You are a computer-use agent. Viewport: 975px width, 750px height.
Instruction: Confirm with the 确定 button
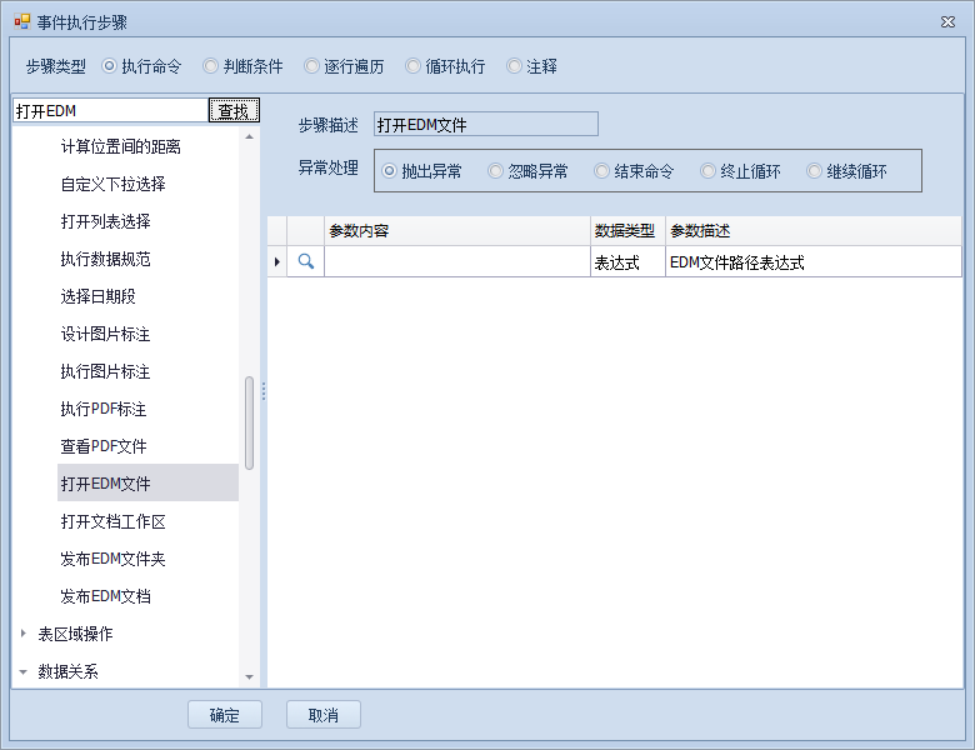225,715
